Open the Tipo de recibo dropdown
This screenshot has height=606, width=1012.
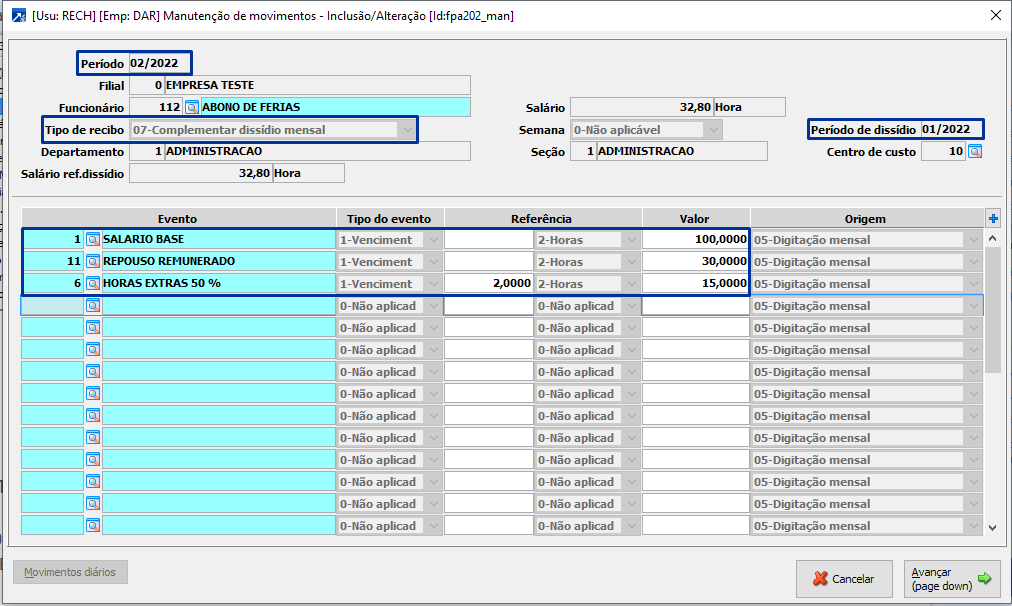[x=407, y=130]
